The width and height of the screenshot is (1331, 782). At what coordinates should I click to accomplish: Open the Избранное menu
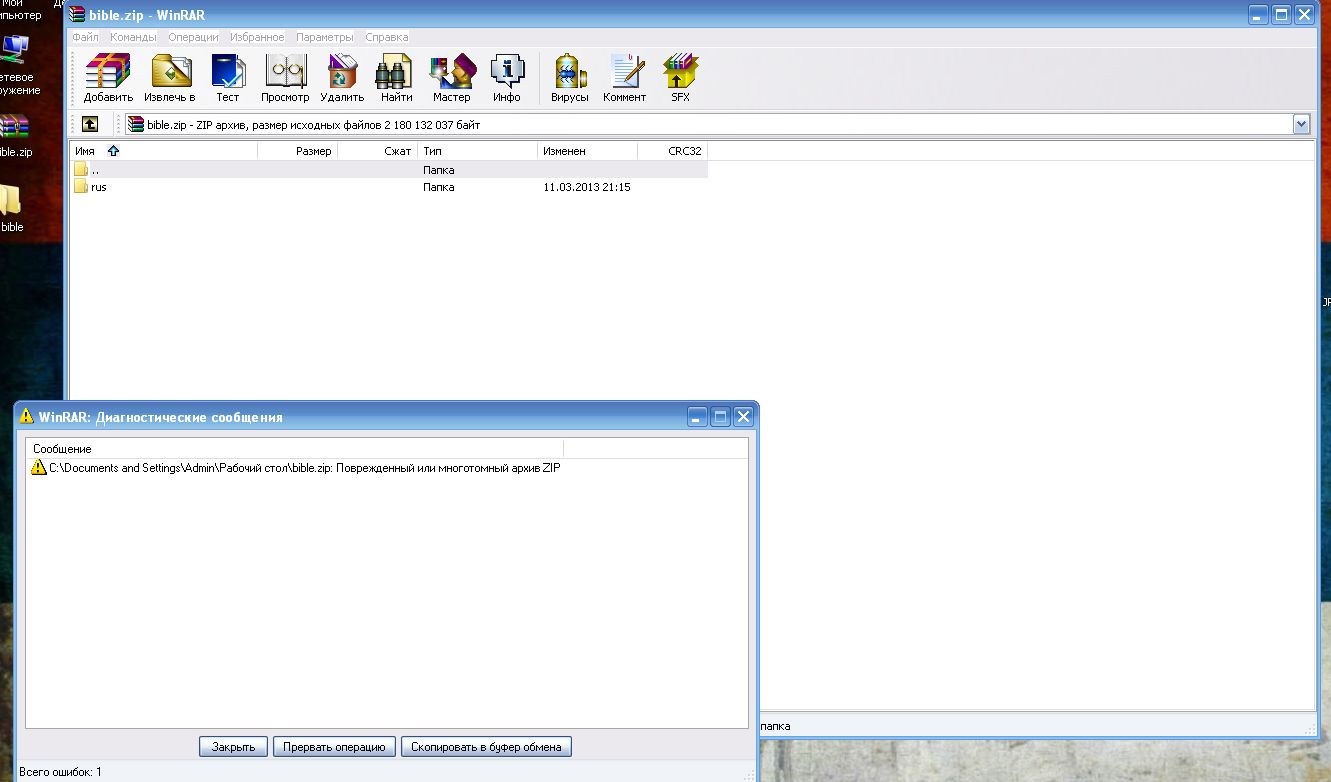coord(257,37)
